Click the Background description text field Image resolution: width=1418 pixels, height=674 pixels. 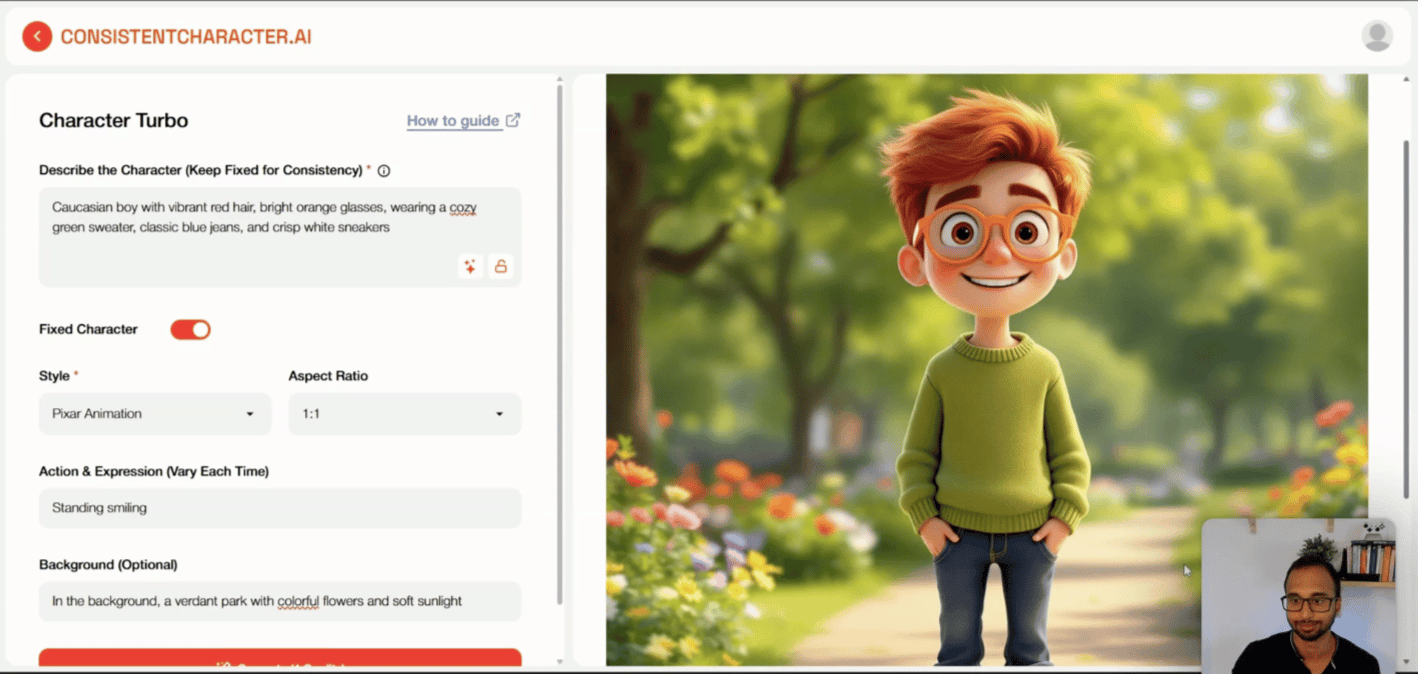click(x=280, y=601)
